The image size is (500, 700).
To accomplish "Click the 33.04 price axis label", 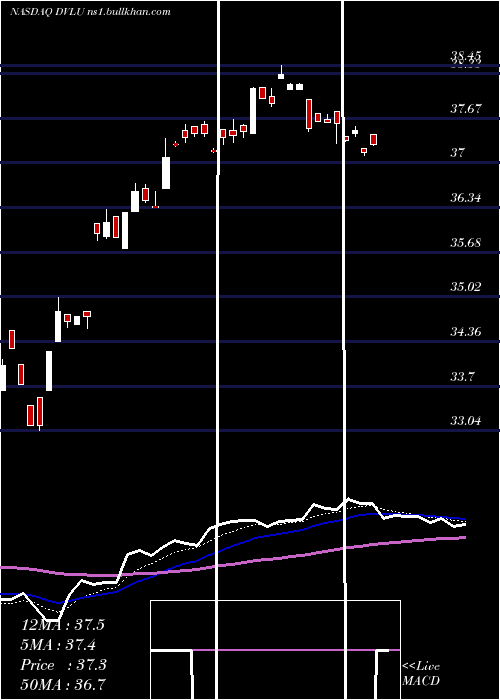I will (466, 421).
